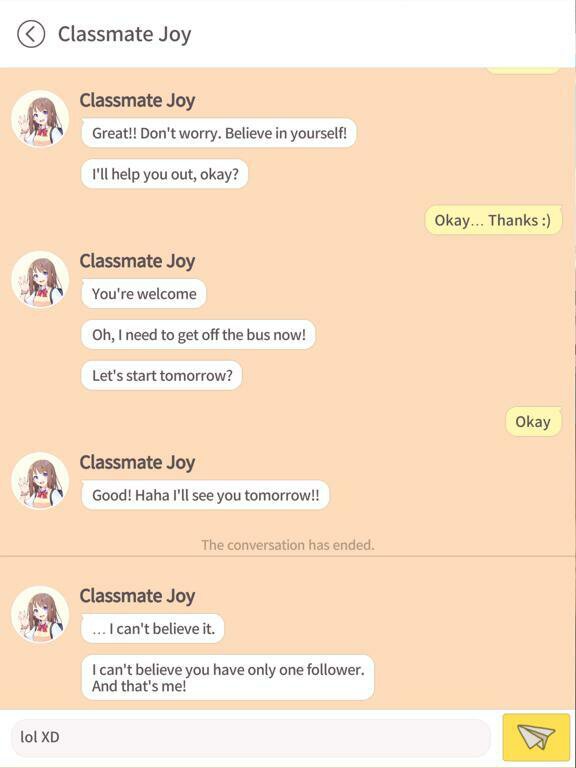The height and width of the screenshot is (768, 576).
Task: Send message with paper plane button
Action: click(536, 737)
